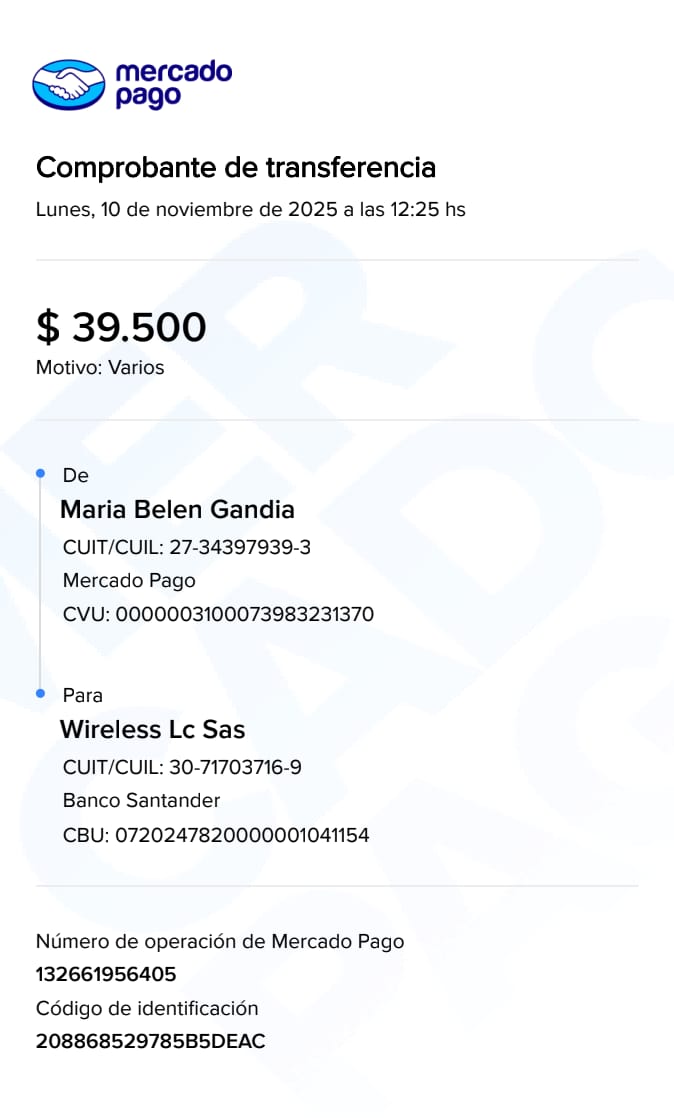Click the "Banco Santander" bank name
Image resolution: width=674 pixels, height=1118 pixels.
pyautogui.click(x=141, y=801)
